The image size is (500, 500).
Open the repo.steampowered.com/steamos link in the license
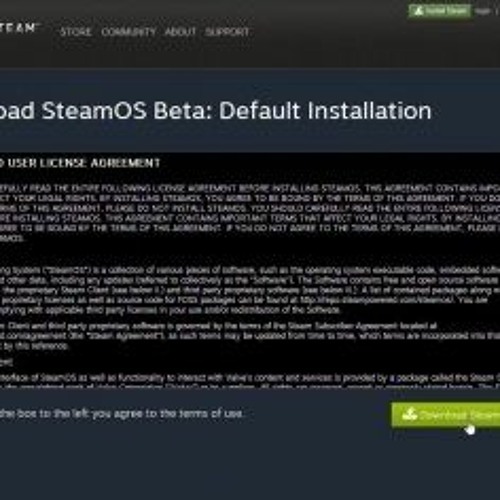pyautogui.click(x=376, y=300)
